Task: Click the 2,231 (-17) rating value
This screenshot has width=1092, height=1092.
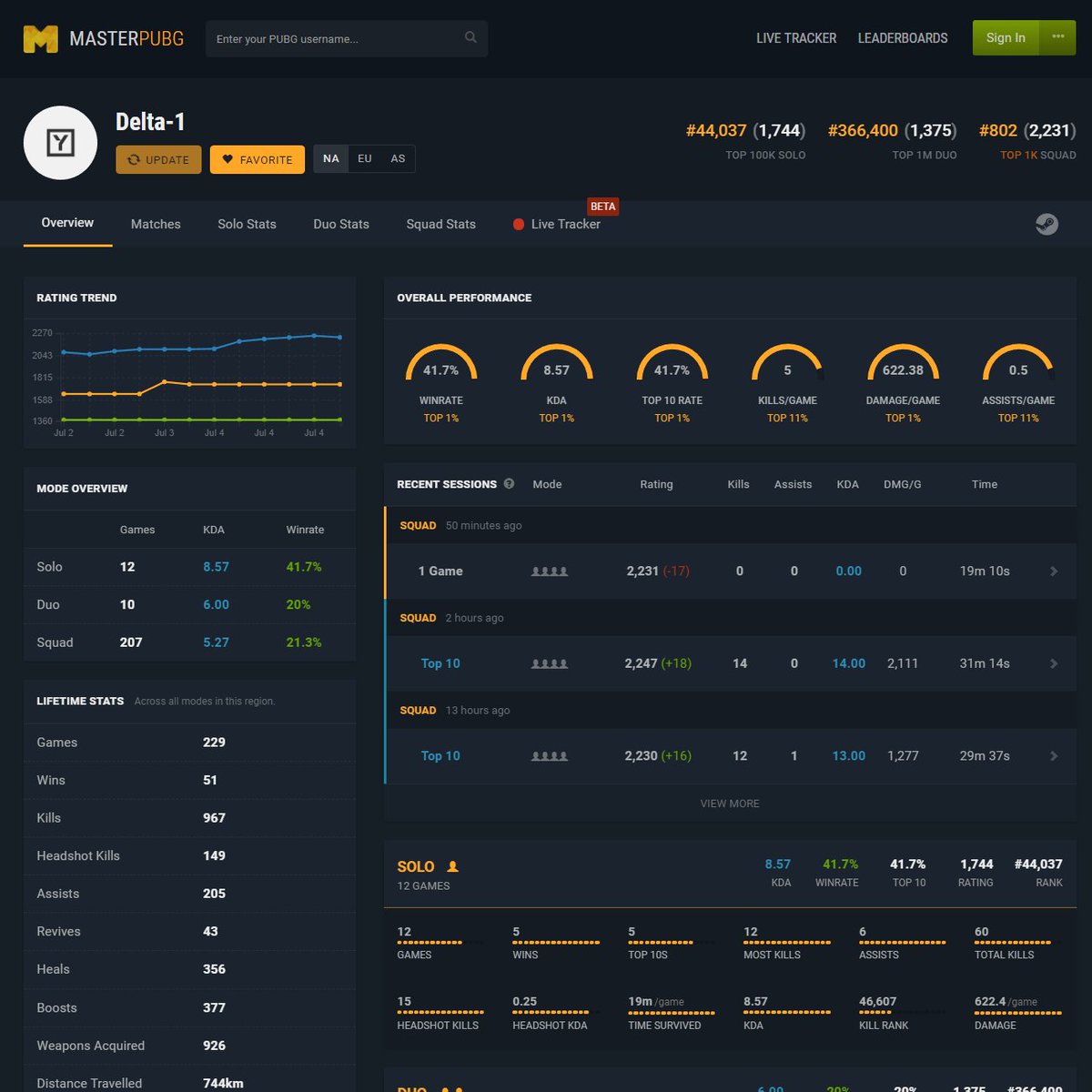Action: [x=658, y=571]
